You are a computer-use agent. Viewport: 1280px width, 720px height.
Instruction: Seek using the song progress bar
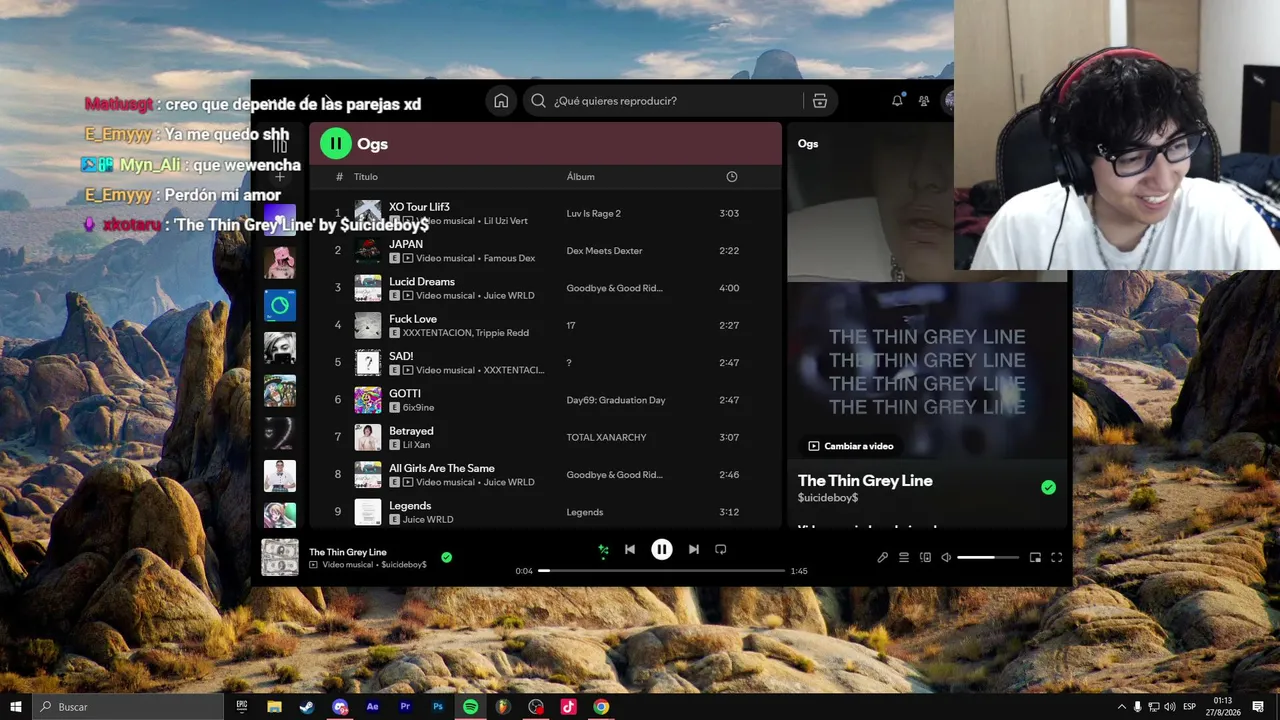pos(662,571)
